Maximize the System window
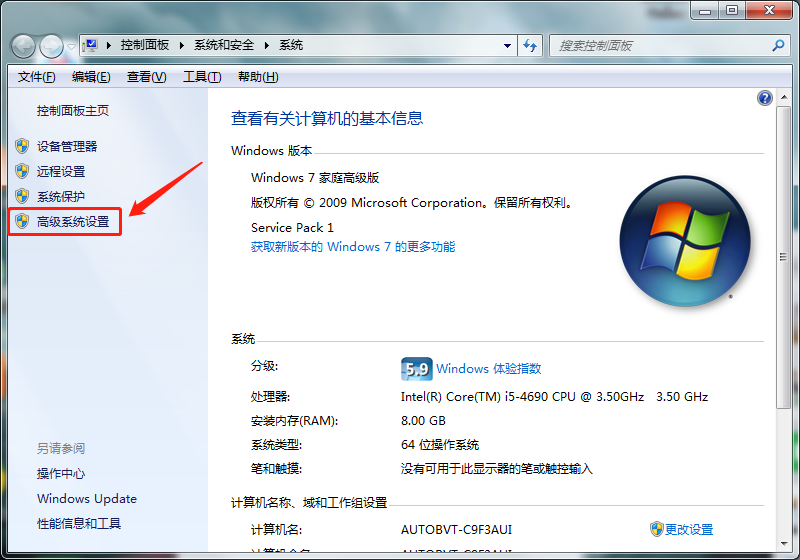Screen dimensions: 800x560 pyautogui.click(x=732, y=11)
